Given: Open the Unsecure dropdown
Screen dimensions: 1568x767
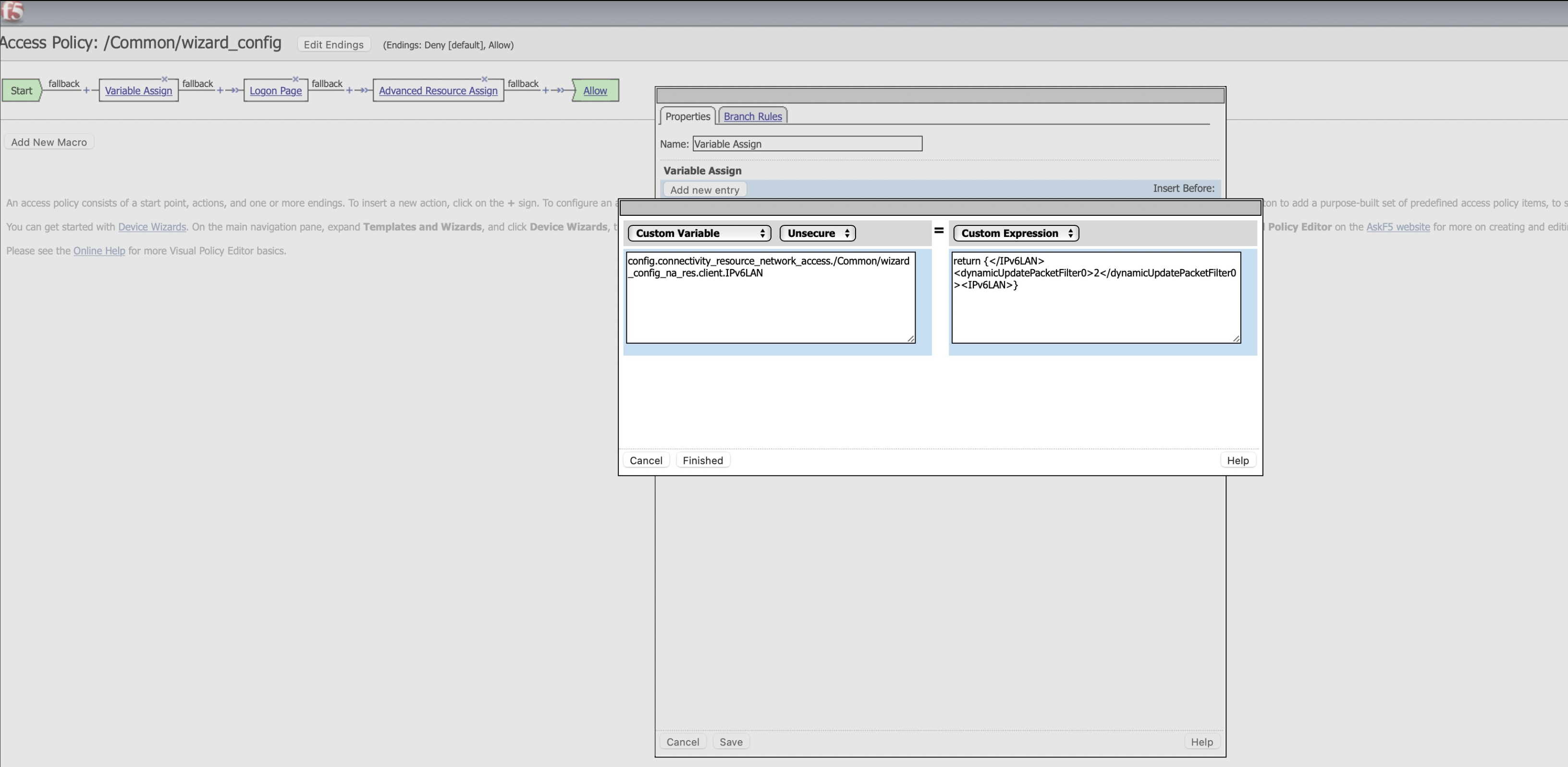Looking at the screenshot, I should pos(818,233).
